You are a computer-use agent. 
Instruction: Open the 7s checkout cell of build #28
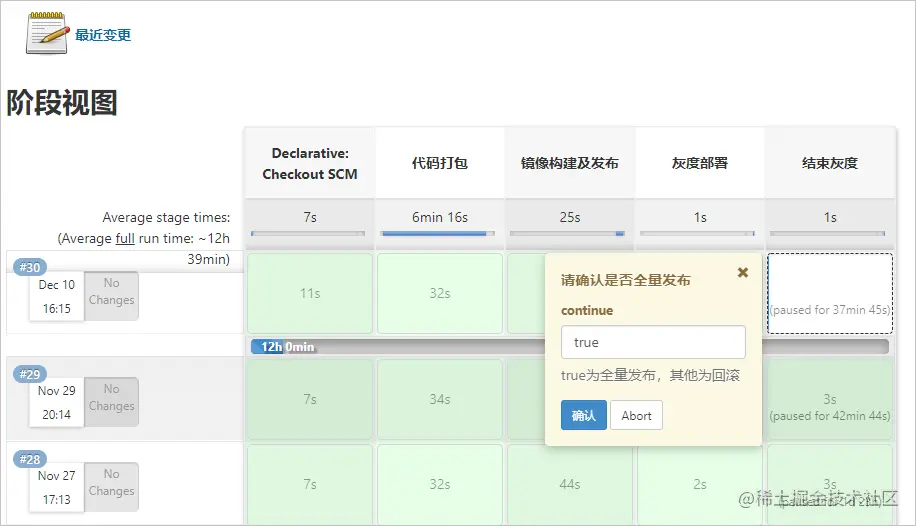[310, 485]
